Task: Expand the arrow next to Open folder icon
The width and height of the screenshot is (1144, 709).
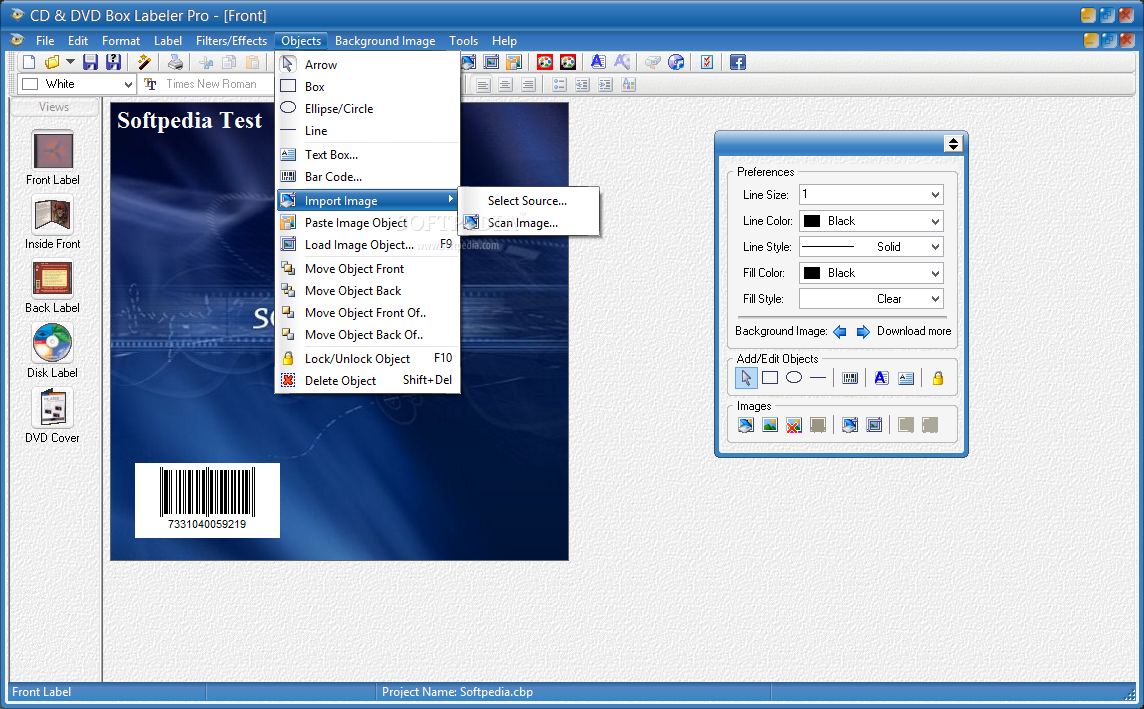Action: coord(70,62)
